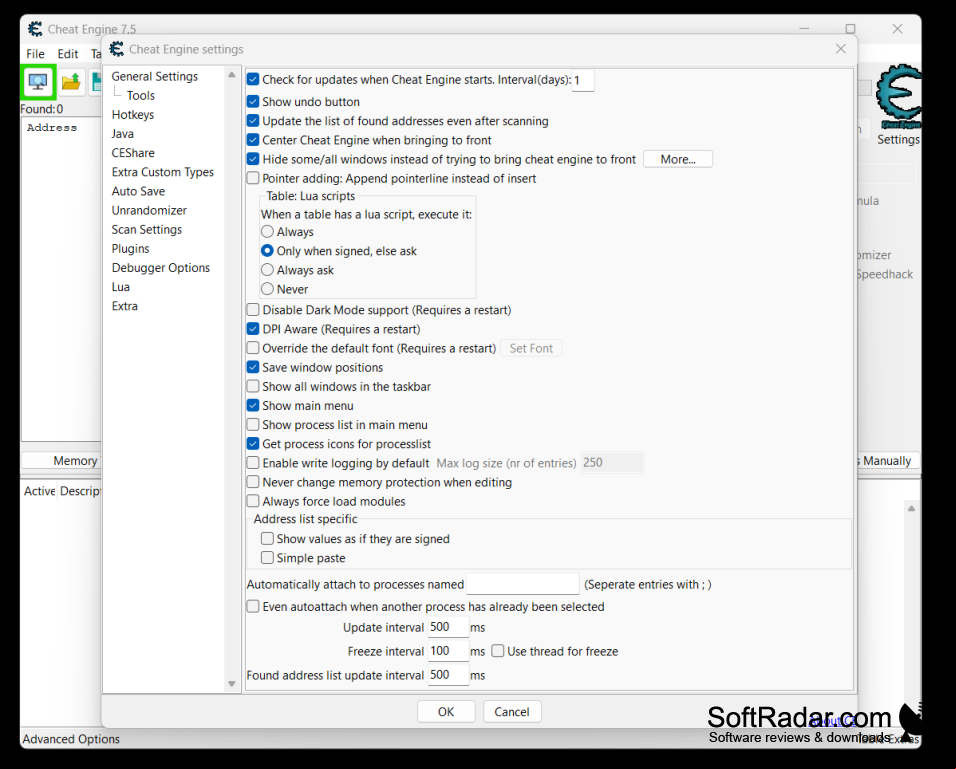The image size is (956, 769).
Task: Toggle 'Show main menu' checkbox
Action: [253, 406]
